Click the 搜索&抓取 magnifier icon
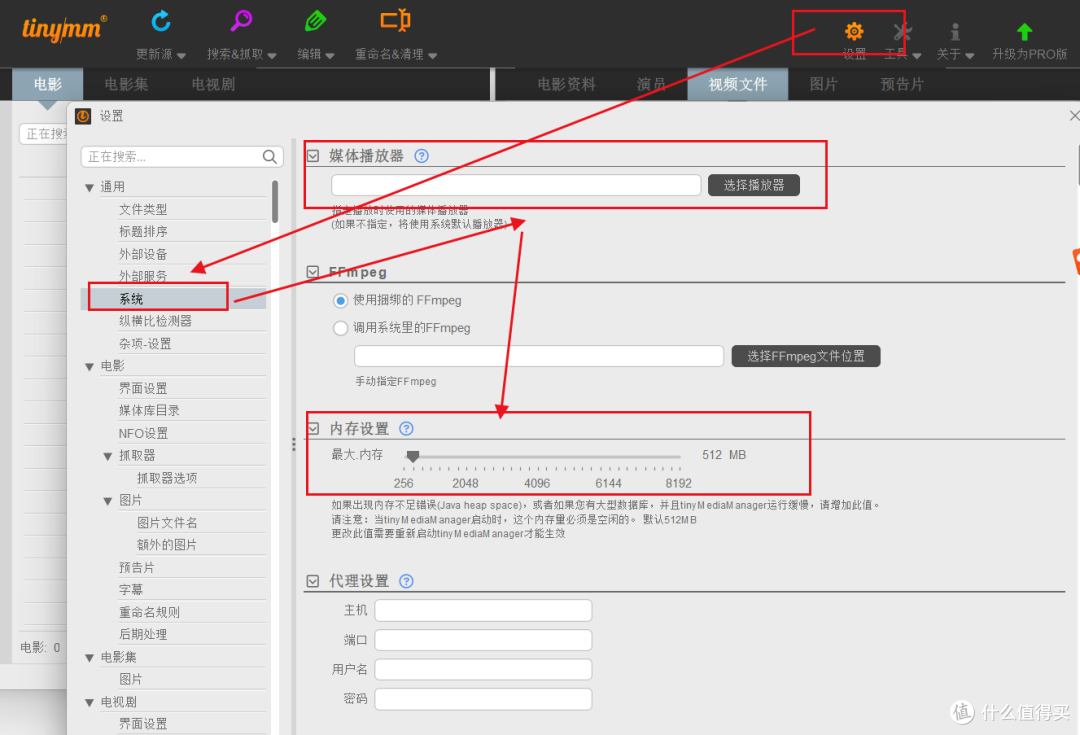This screenshot has width=1080, height=735. pos(242,21)
